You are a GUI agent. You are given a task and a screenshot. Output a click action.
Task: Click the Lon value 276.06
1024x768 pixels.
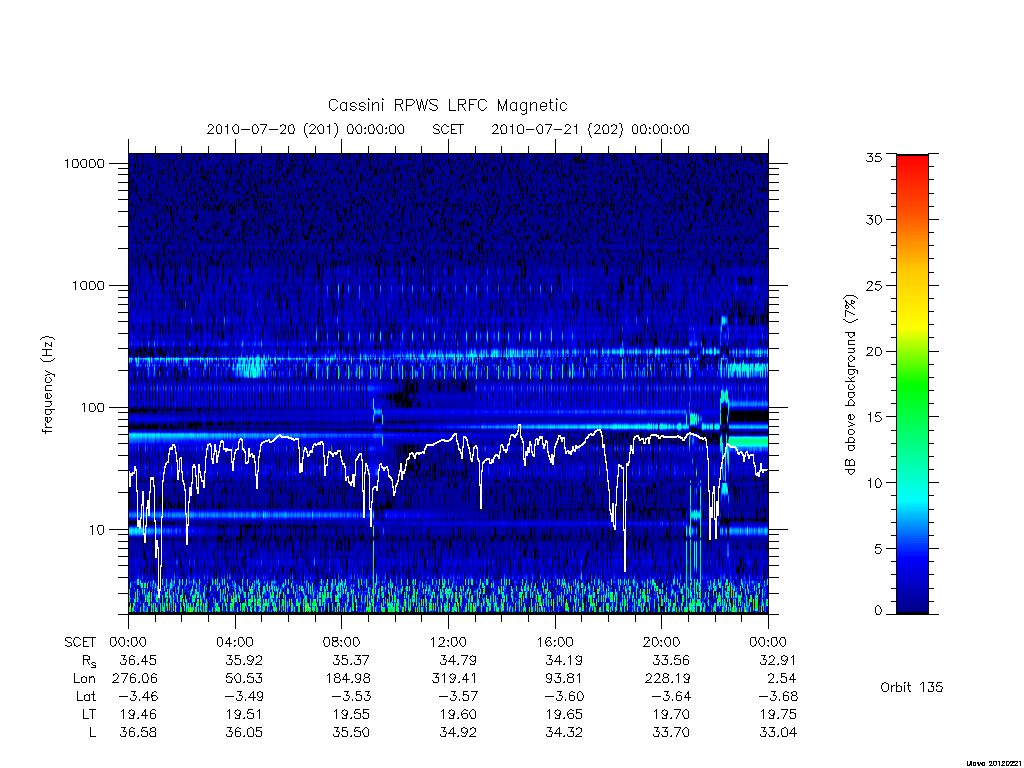pos(135,679)
